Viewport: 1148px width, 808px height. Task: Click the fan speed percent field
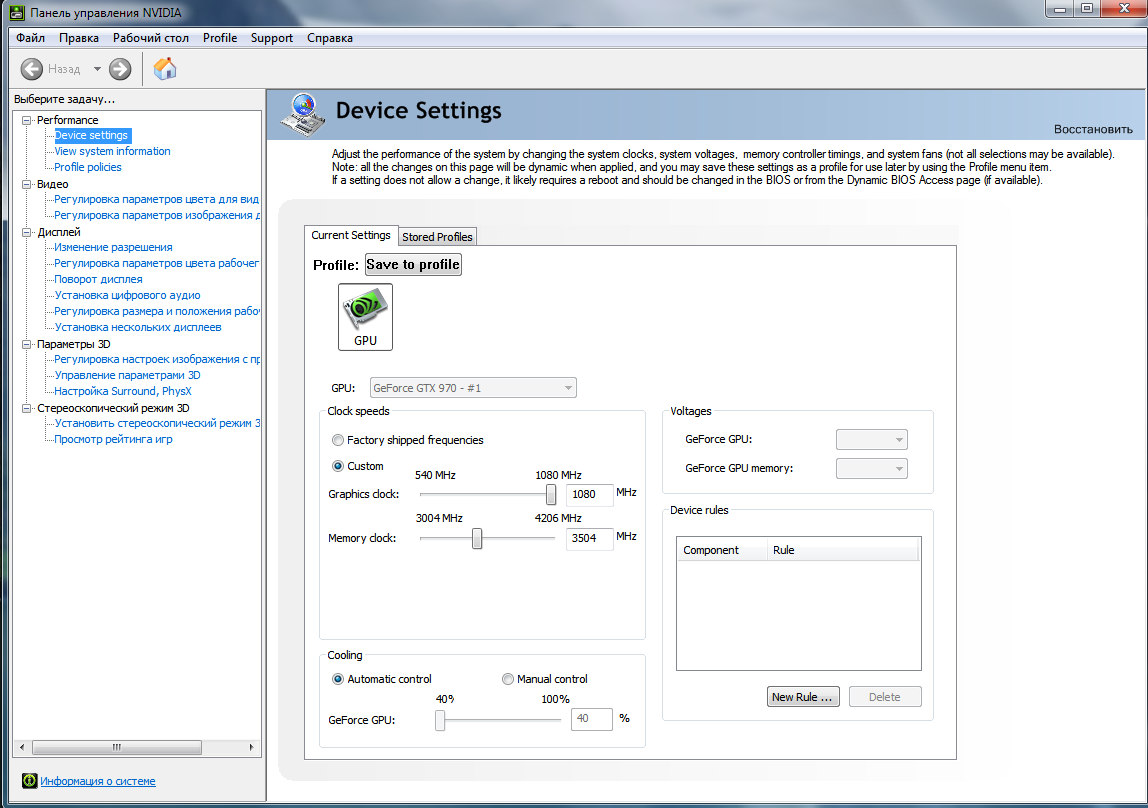pos(592,719)
